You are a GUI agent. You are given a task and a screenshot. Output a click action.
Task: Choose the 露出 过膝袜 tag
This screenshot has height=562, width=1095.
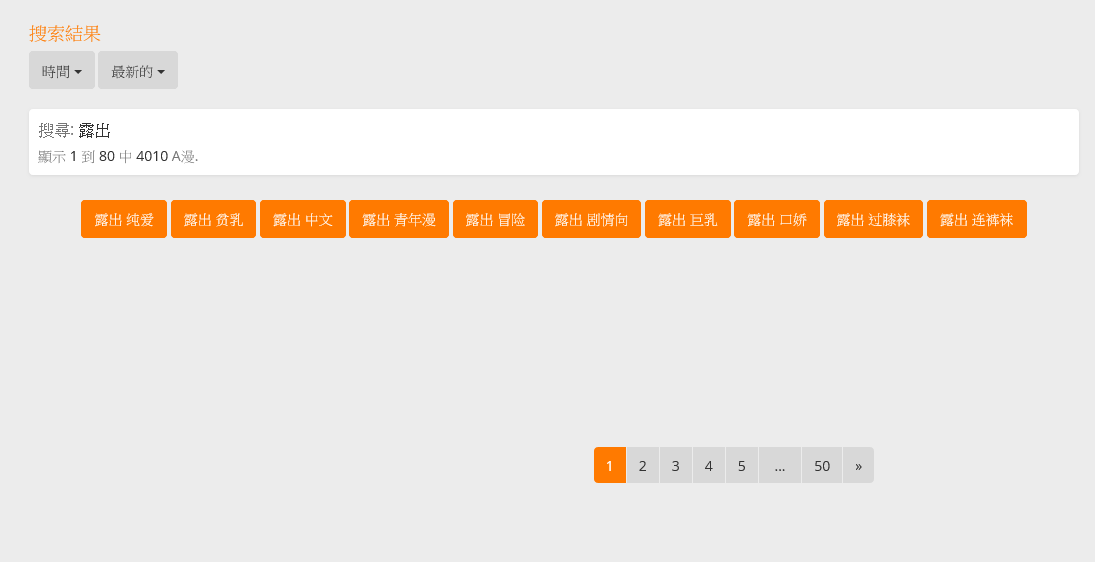click(x=873, y=220)
